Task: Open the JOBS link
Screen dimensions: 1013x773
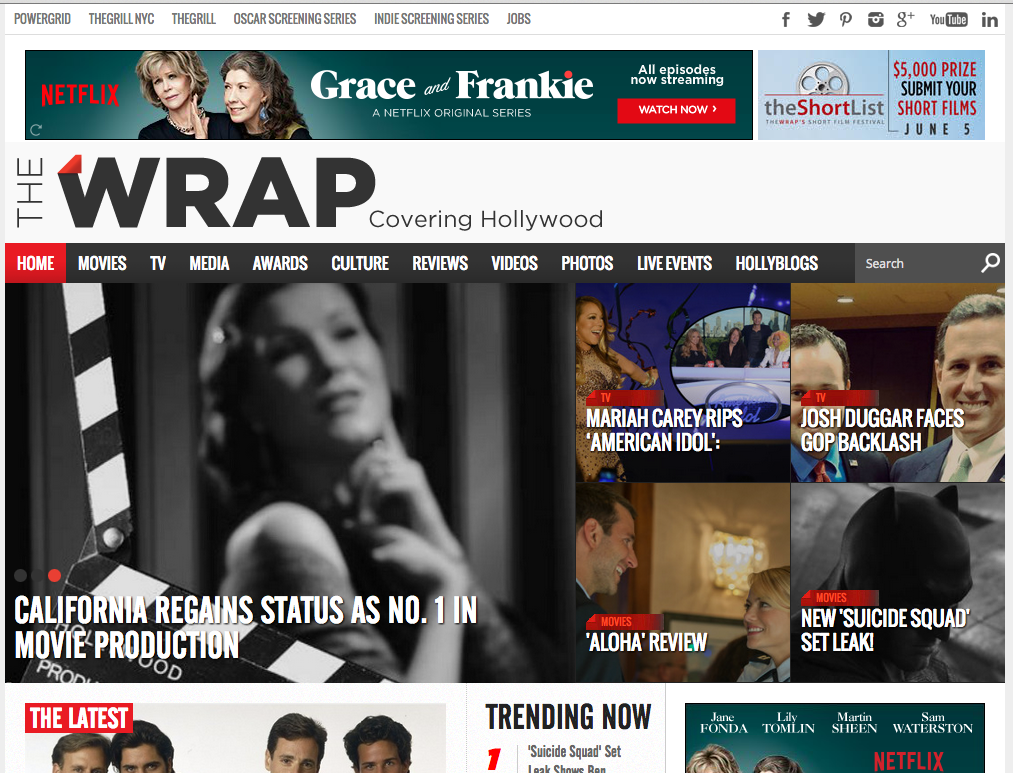Action: click(x=519, y=19)
